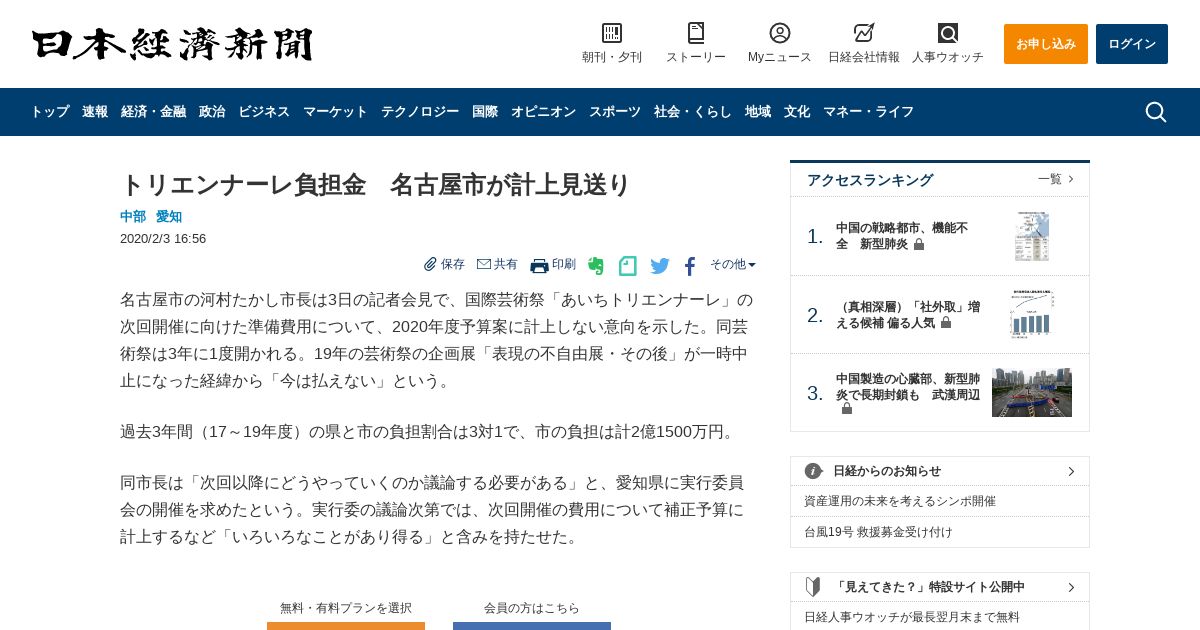Viewport: 1200px width, 630px height.
Task: Open the 速報 menu item
Action: click(95, 112)
